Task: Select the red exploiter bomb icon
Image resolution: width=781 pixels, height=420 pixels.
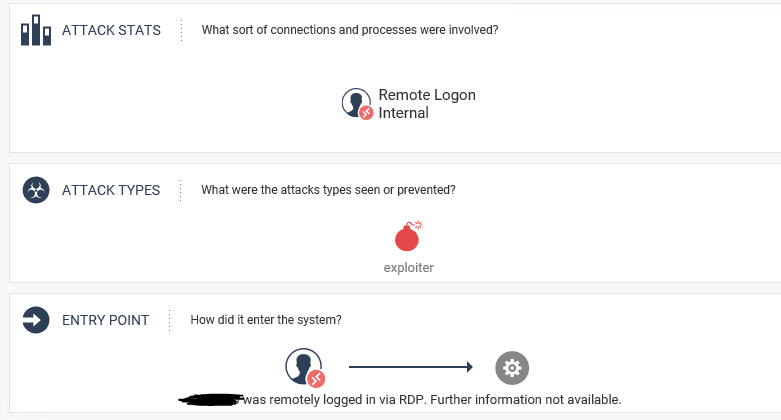Action: pyautogui.click(x=408, y=236)
